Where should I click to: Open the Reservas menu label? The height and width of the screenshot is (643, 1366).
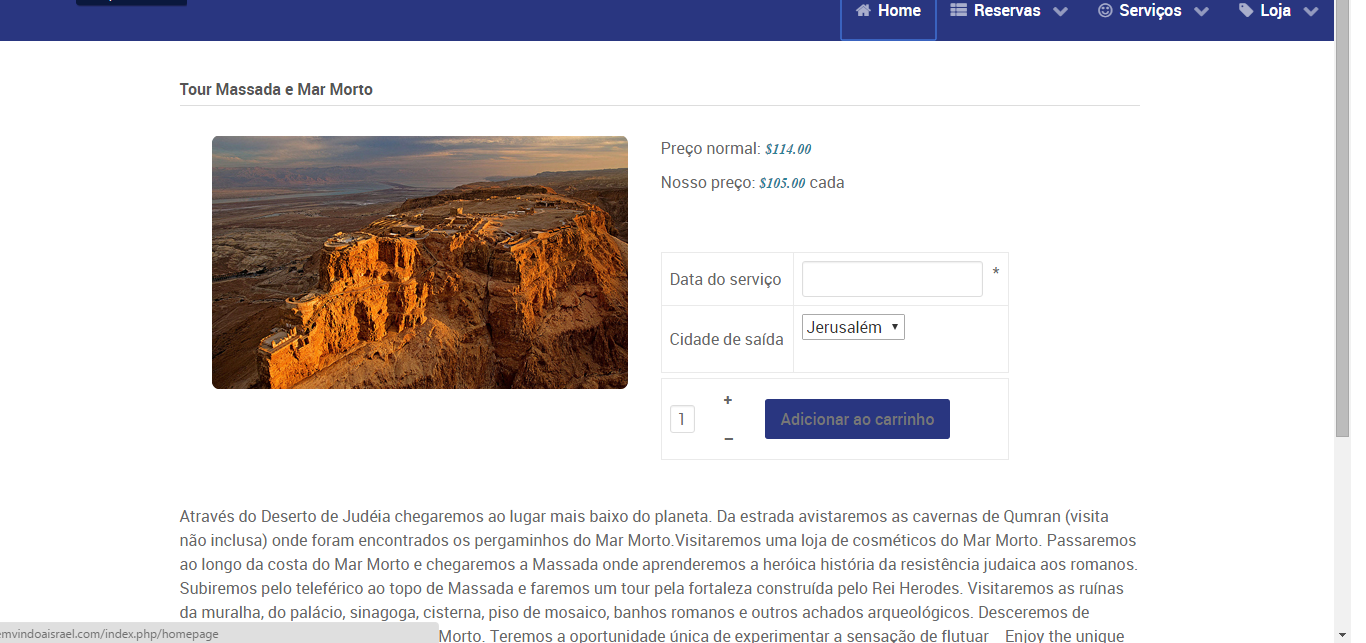click(1007, 11)
